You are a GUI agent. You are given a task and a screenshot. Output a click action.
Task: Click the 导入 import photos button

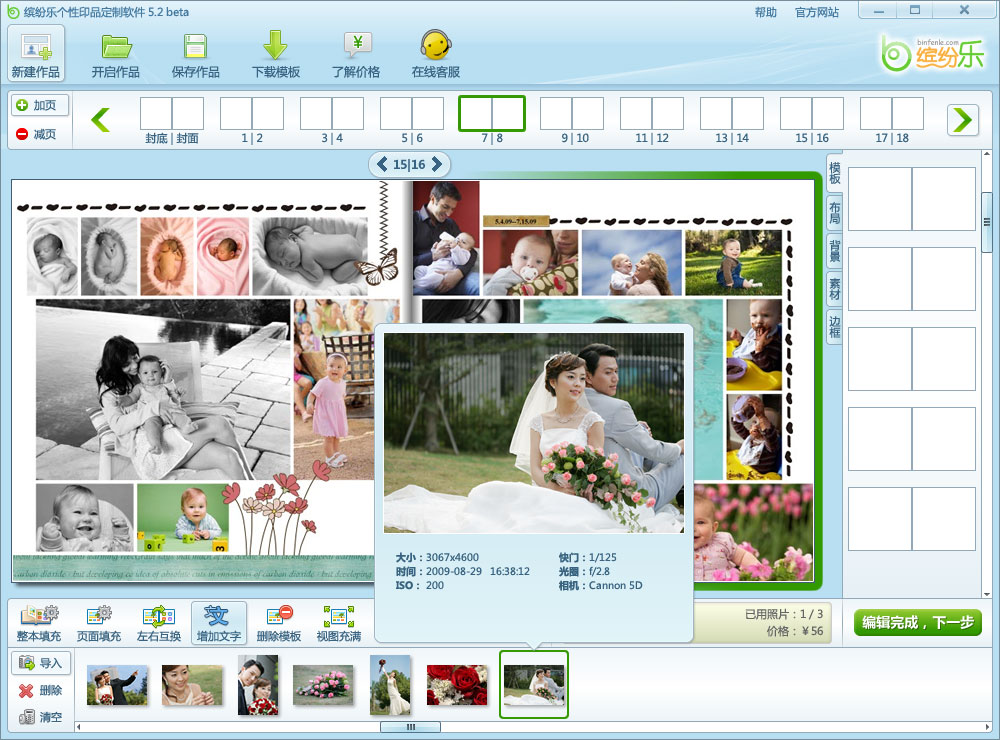pyautogui.click(x=41, y=662)
